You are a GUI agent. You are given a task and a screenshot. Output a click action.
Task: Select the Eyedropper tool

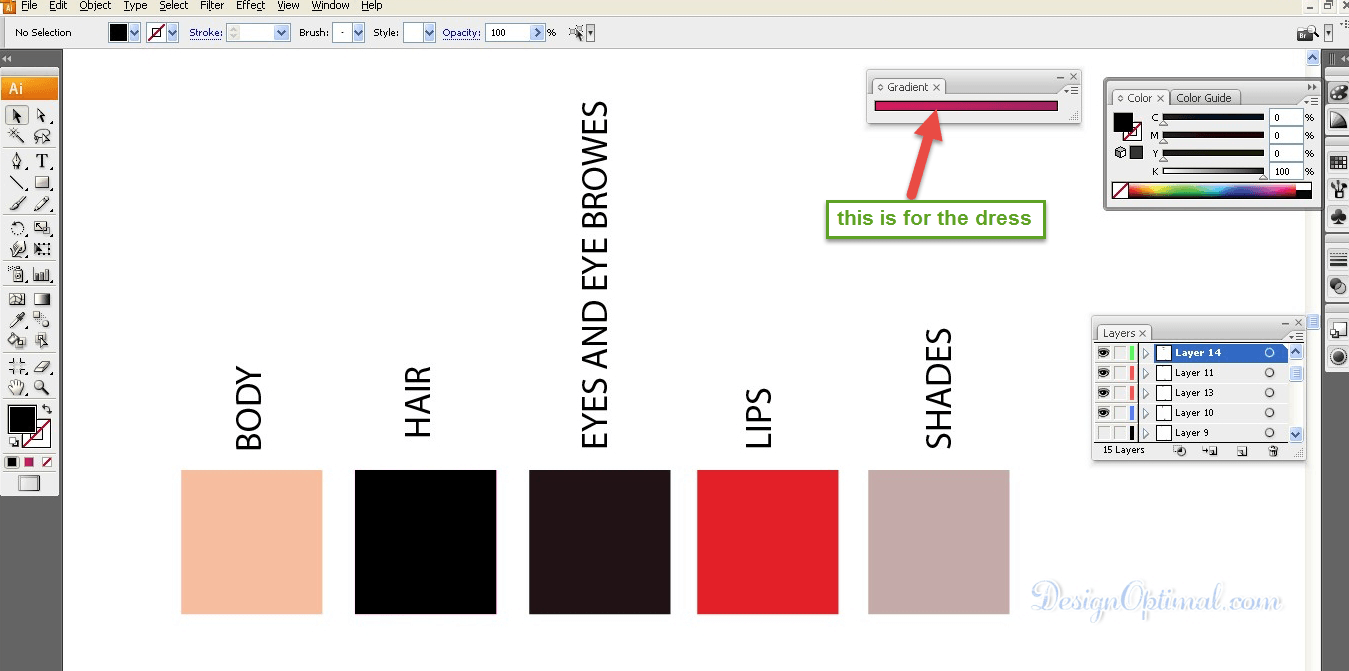coord(17,320)
